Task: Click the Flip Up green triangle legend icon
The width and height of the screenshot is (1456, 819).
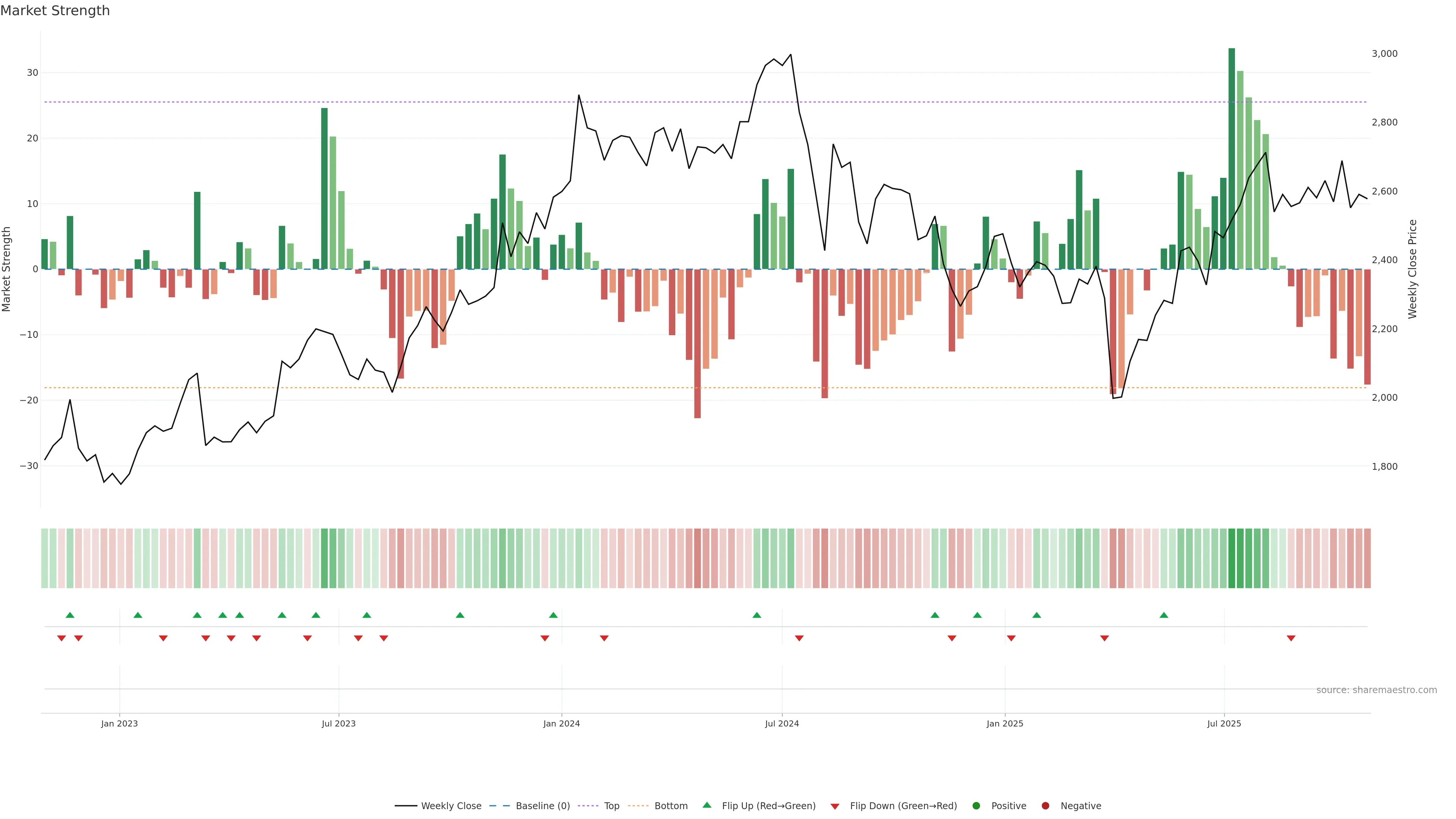Action: (x=706, y=805)
